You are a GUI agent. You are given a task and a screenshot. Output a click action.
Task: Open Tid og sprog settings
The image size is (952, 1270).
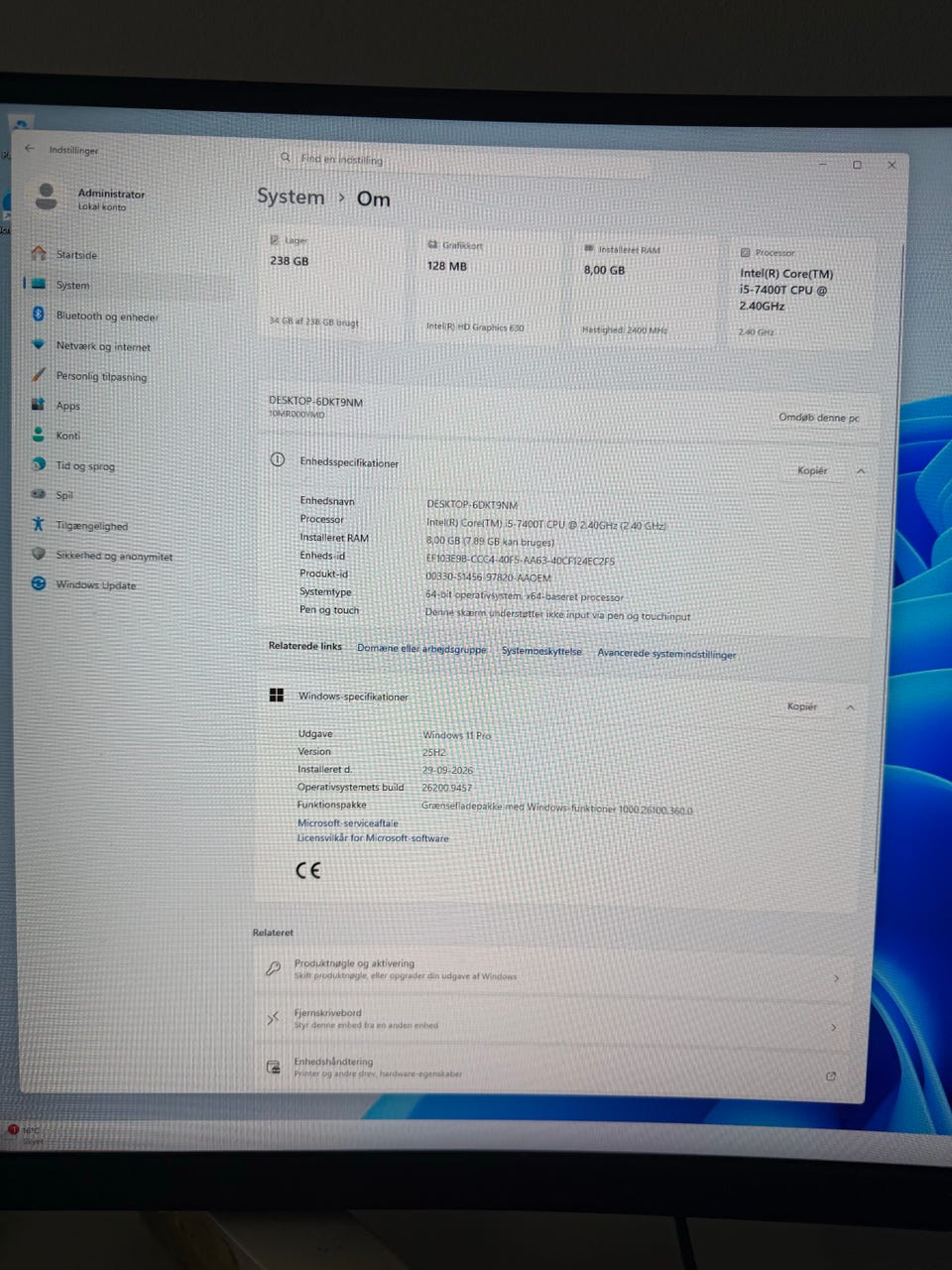[85, 465]
